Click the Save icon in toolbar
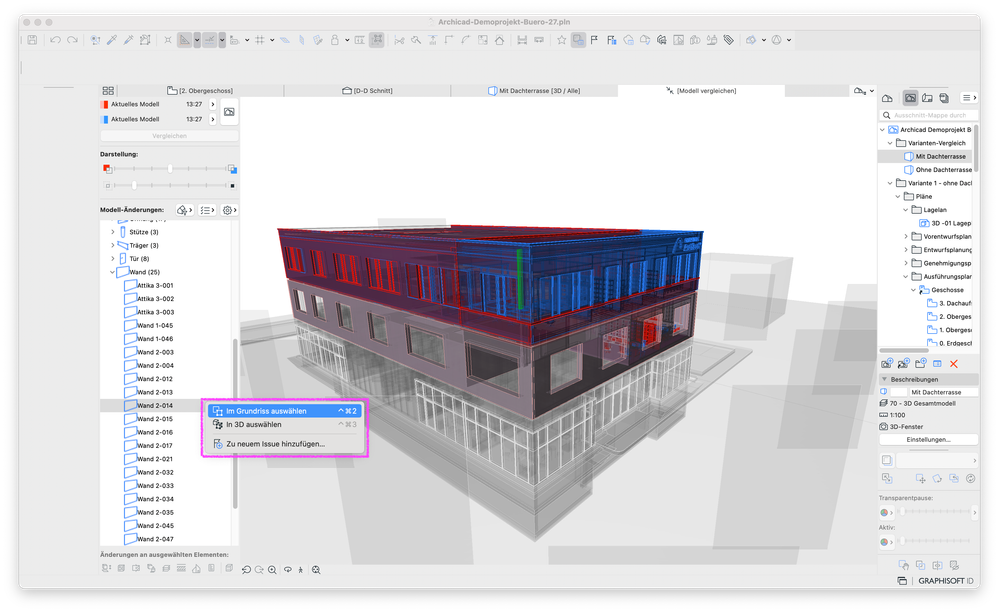The height and width of the screenshot is (612, 999). click(x=32, y=40)
